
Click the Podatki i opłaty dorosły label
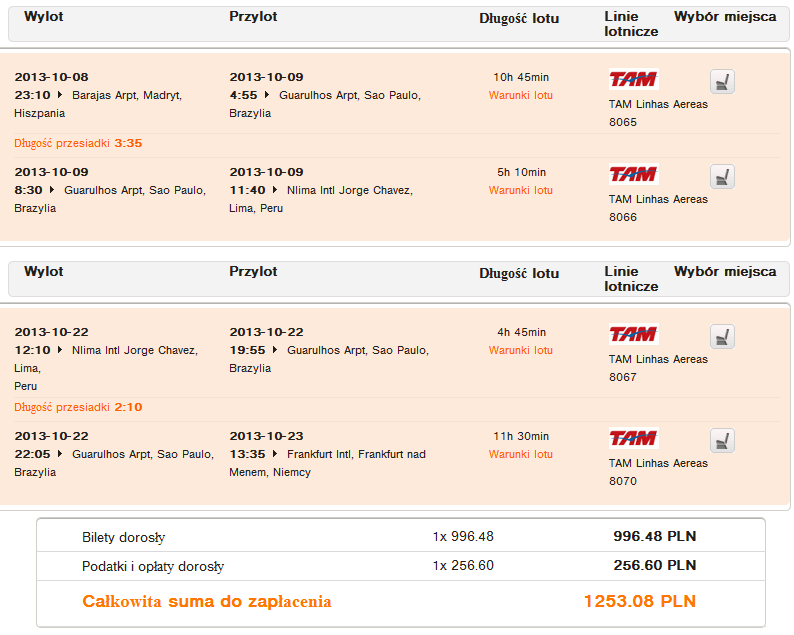click(x=152, y=567)
